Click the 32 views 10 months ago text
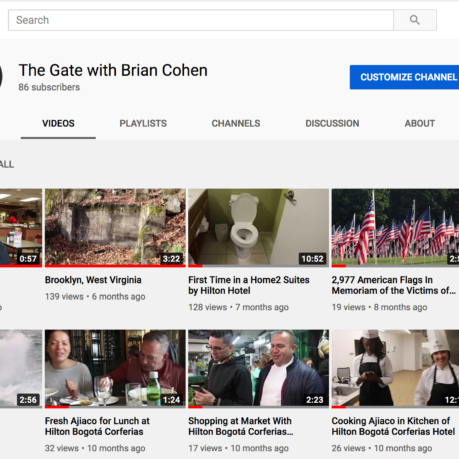Image resolution: width=459 pixels, height=459 pixels. tap(95, 448)
